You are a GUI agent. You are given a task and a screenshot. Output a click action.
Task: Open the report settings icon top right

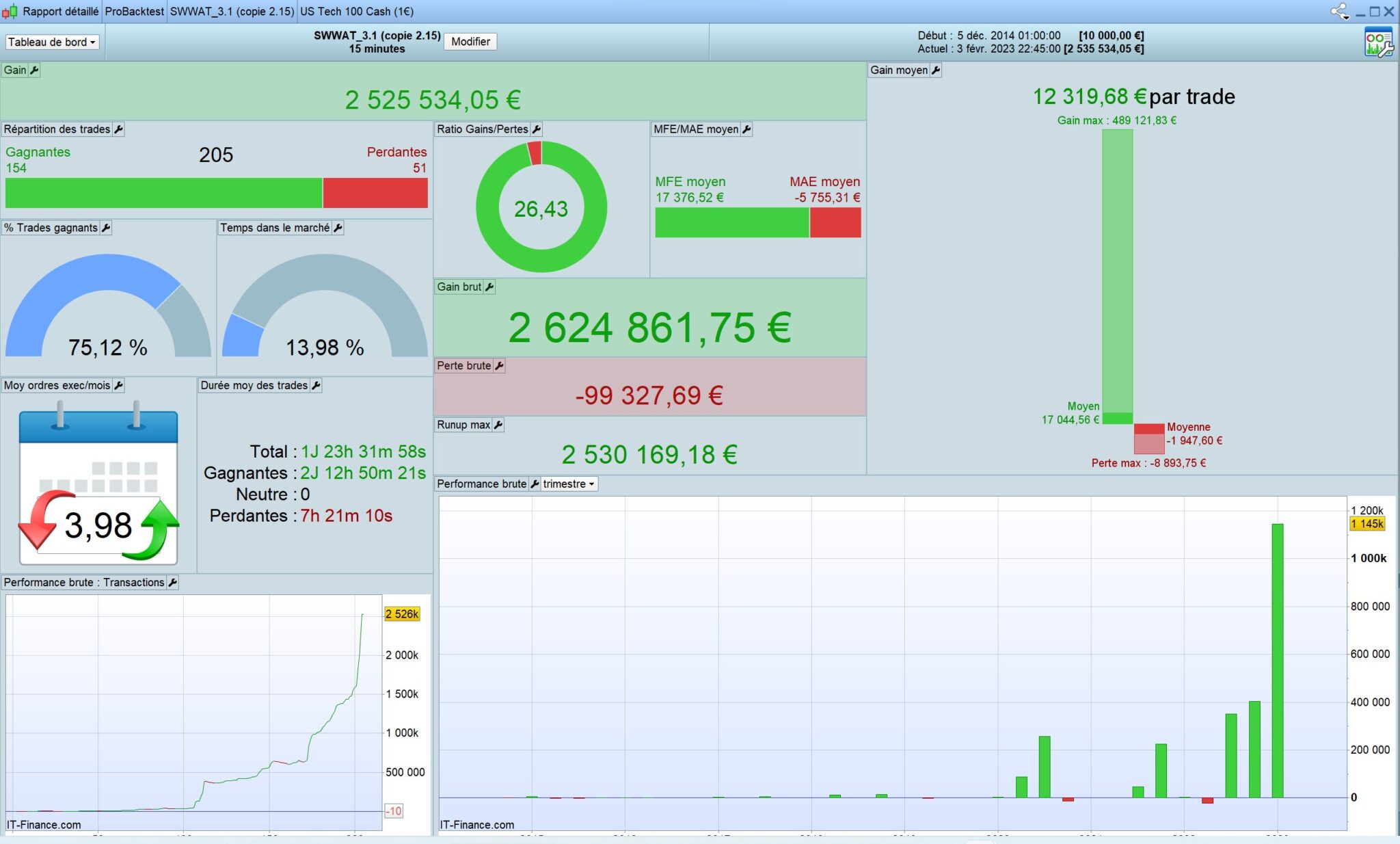pyautogui.click(x=1378, y=42)
